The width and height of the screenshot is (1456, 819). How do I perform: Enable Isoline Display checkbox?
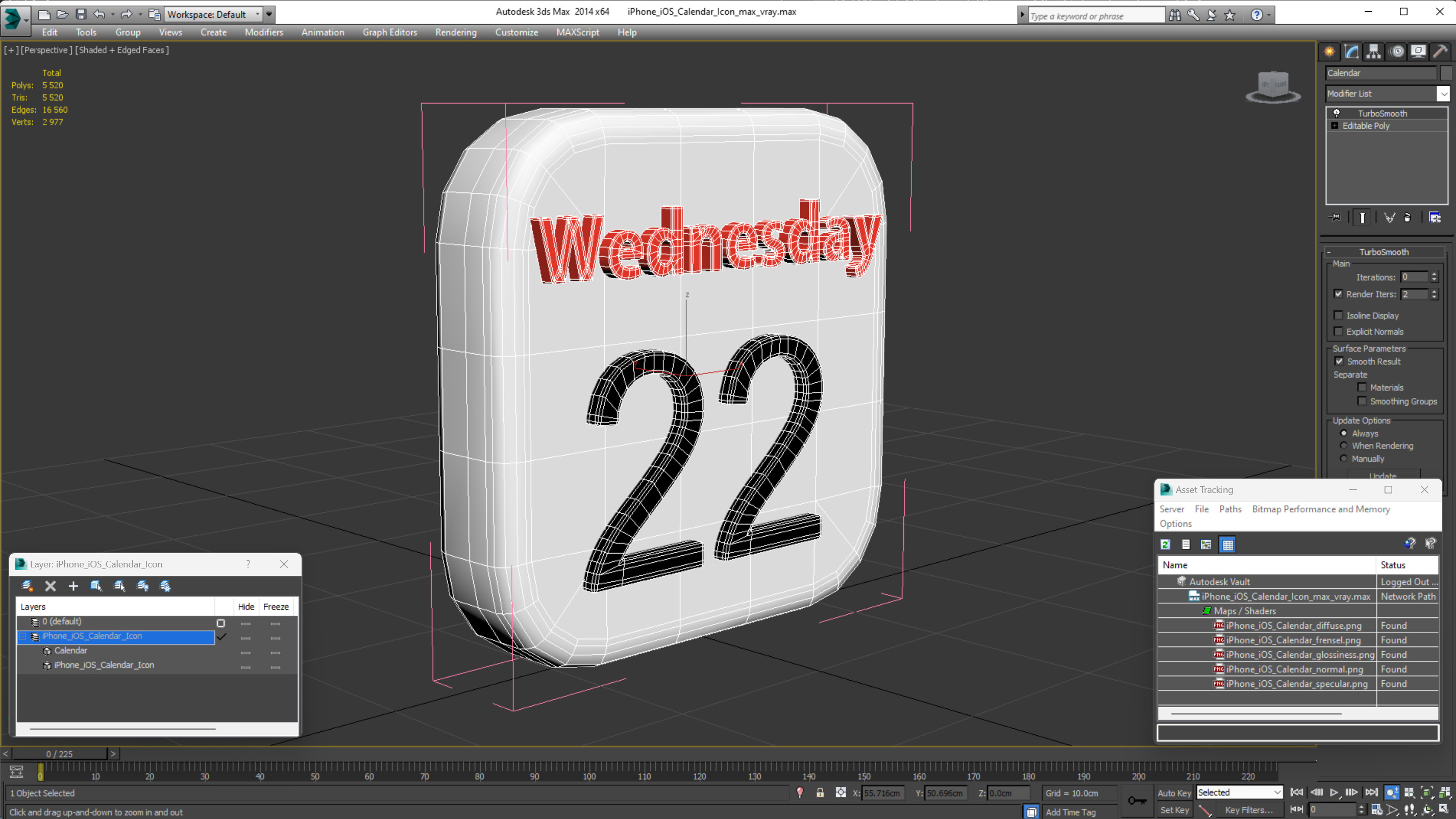point(1339,315)
